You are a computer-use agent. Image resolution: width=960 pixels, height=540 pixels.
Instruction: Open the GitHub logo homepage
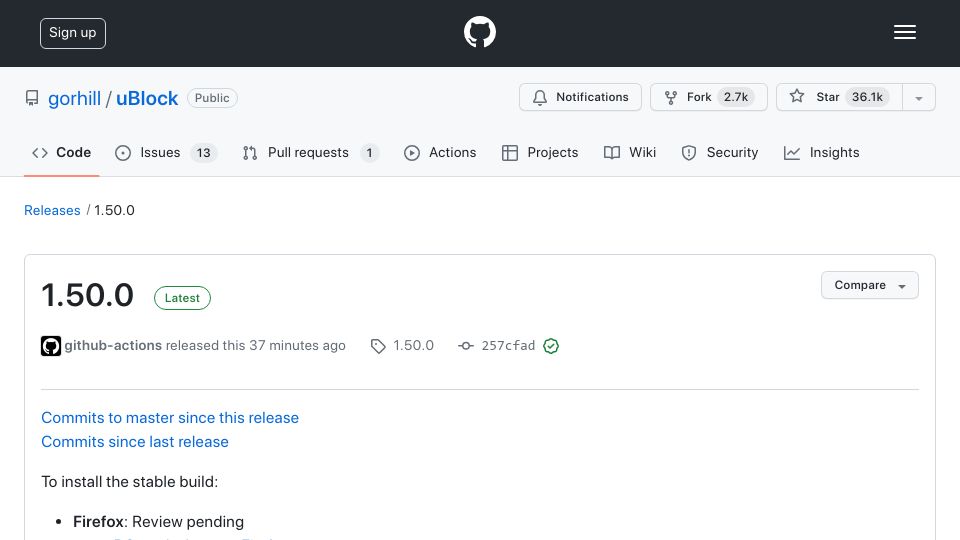click(479, 32)
